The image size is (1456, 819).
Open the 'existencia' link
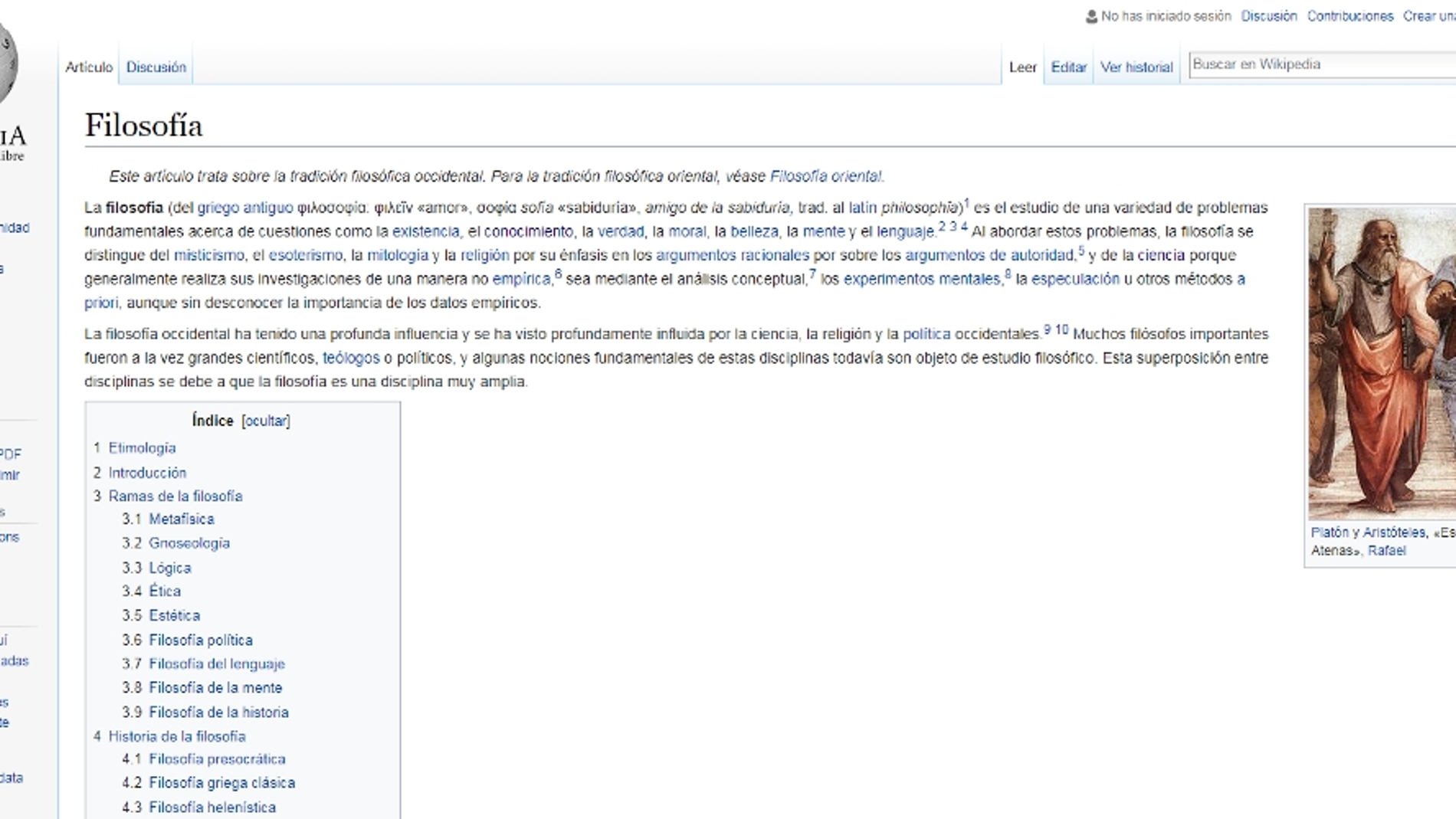click(x=425, y=231)
